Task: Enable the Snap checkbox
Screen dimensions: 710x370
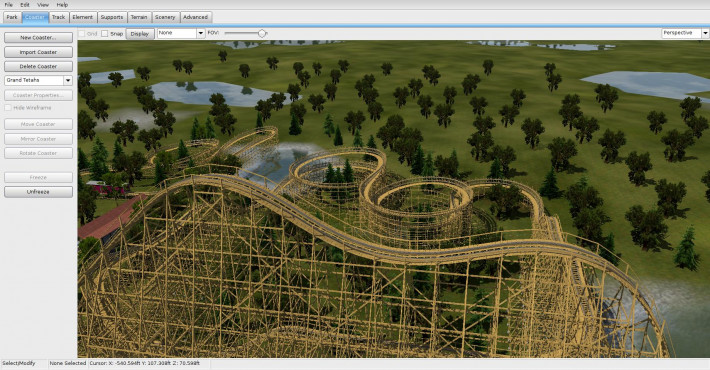Action: point(105,34)
